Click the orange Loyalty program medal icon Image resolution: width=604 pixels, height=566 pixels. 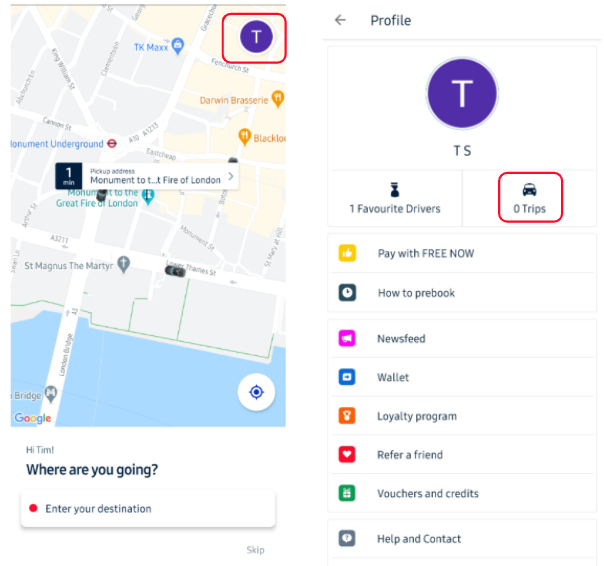(347, 416)
